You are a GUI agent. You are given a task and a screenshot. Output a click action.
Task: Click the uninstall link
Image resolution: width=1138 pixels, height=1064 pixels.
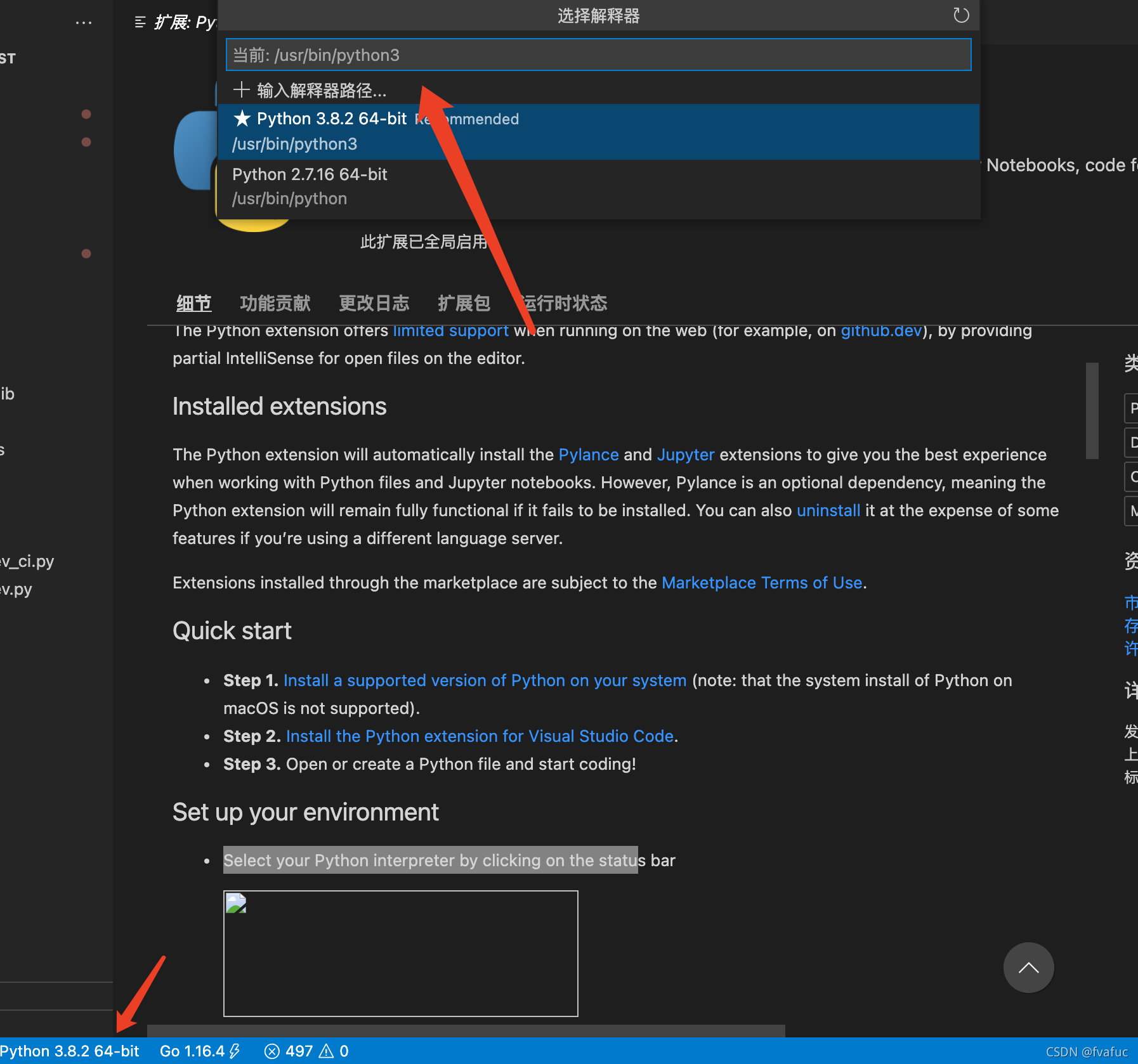tap(828, 510)
